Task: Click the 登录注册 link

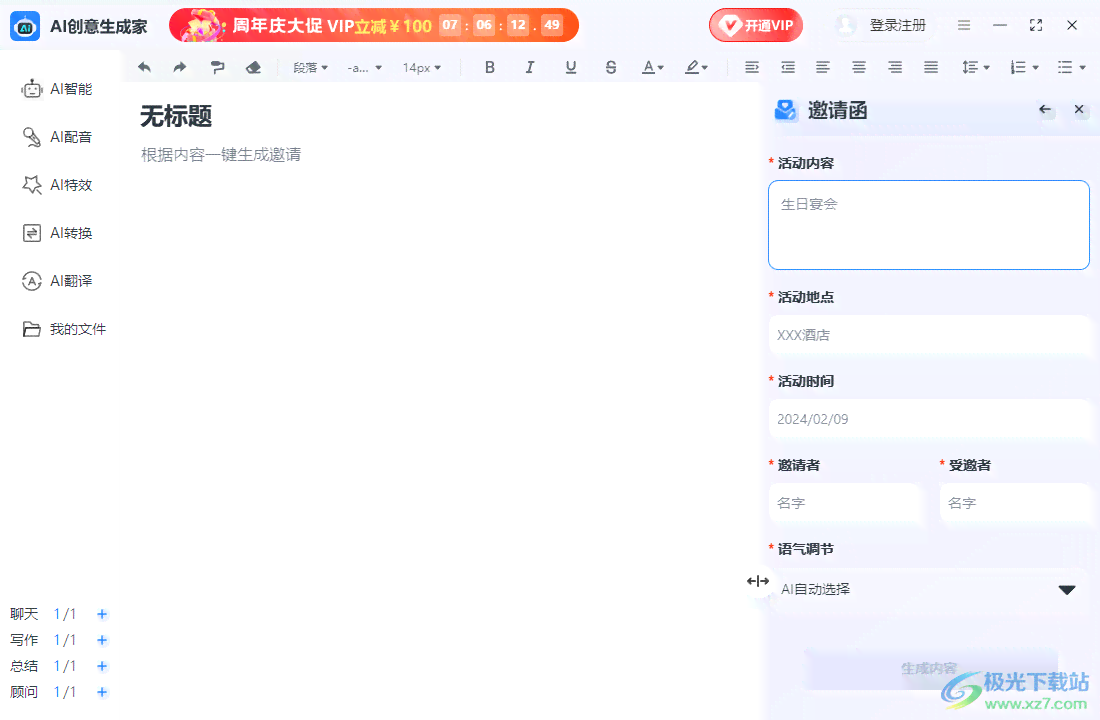Action: pos(897,26)
